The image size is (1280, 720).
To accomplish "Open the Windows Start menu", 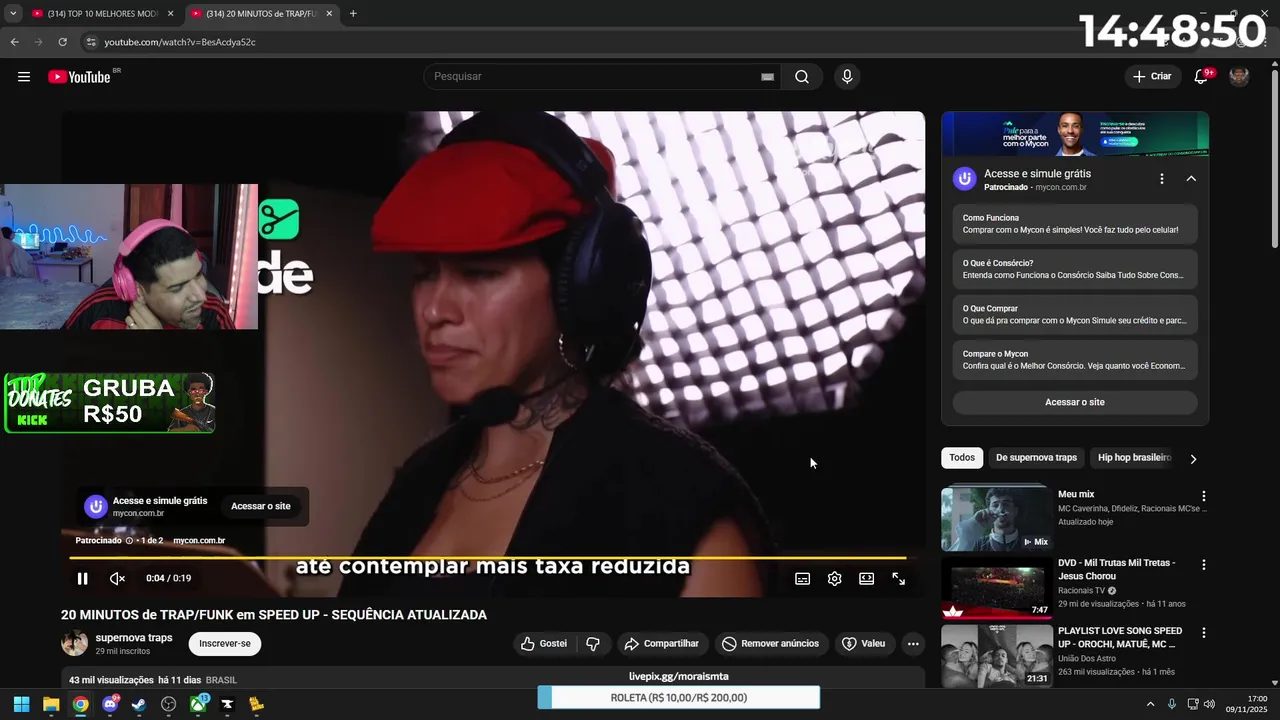I will (x=21, y=704).
